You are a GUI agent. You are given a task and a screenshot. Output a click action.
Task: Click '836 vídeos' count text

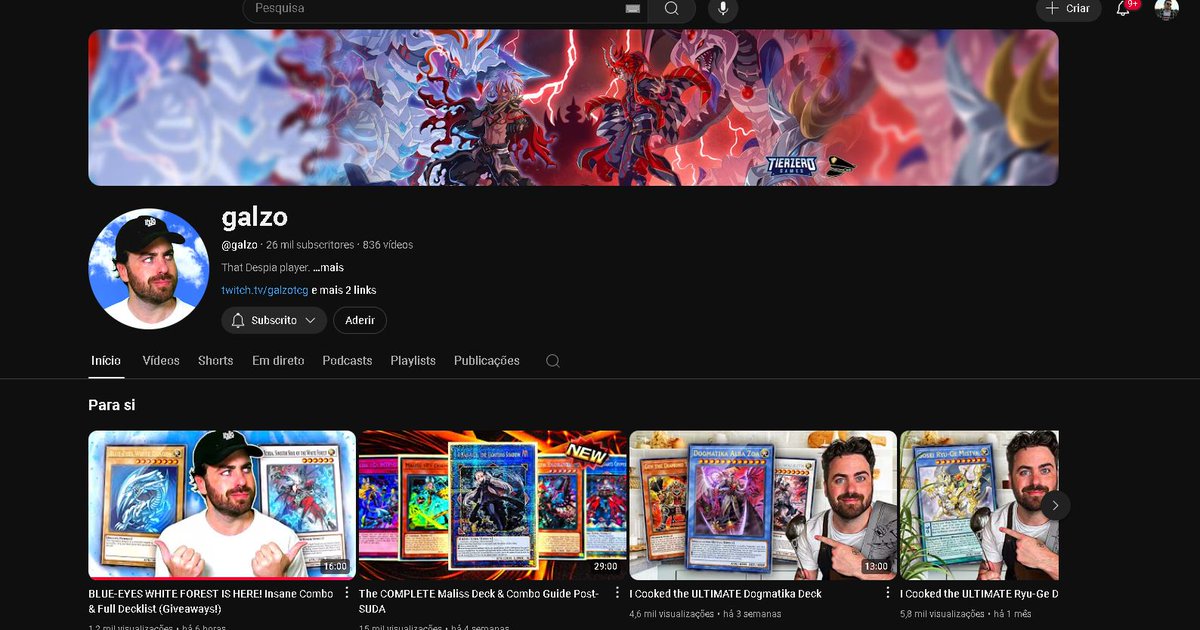click(x=388, y=245)
